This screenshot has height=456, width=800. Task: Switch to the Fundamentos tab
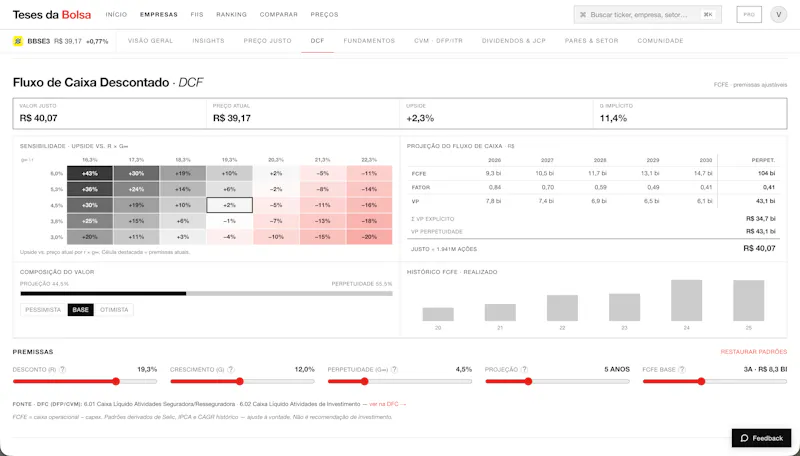click(x=369, y=41)
